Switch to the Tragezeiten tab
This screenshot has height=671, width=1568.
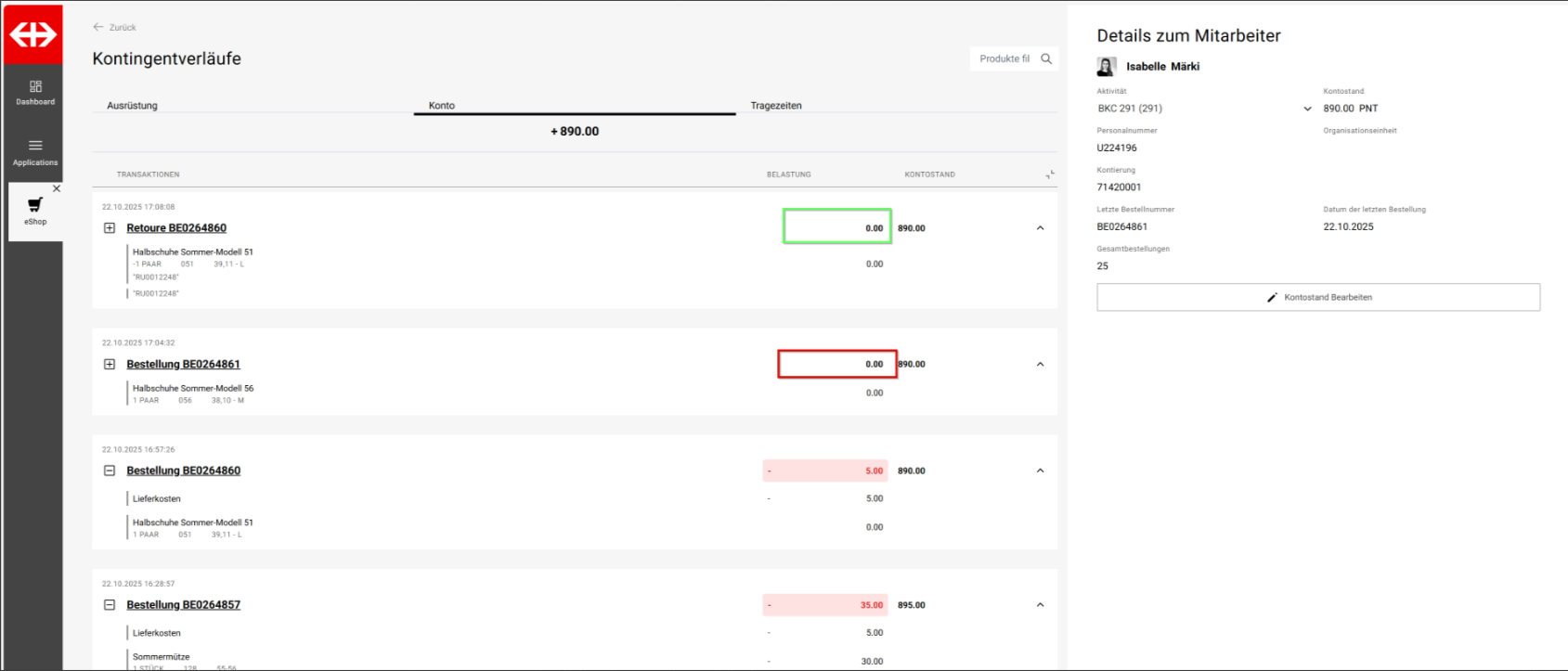pos(775,106)
